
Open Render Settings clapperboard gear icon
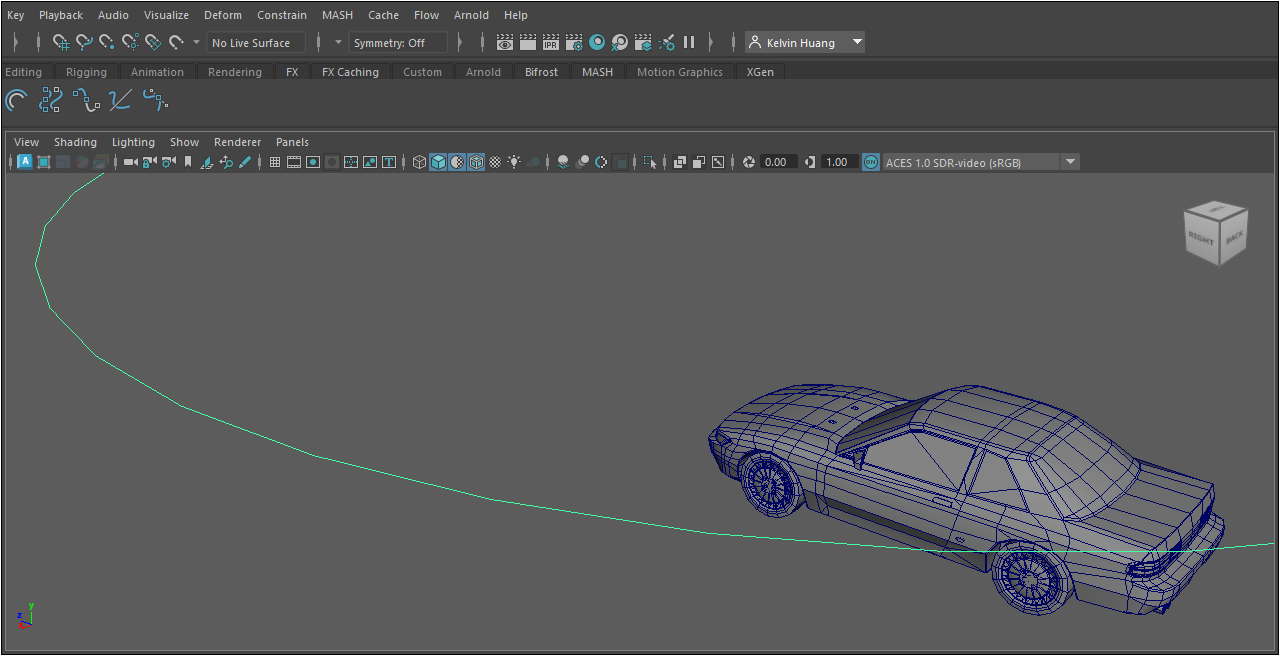(574, 43)
